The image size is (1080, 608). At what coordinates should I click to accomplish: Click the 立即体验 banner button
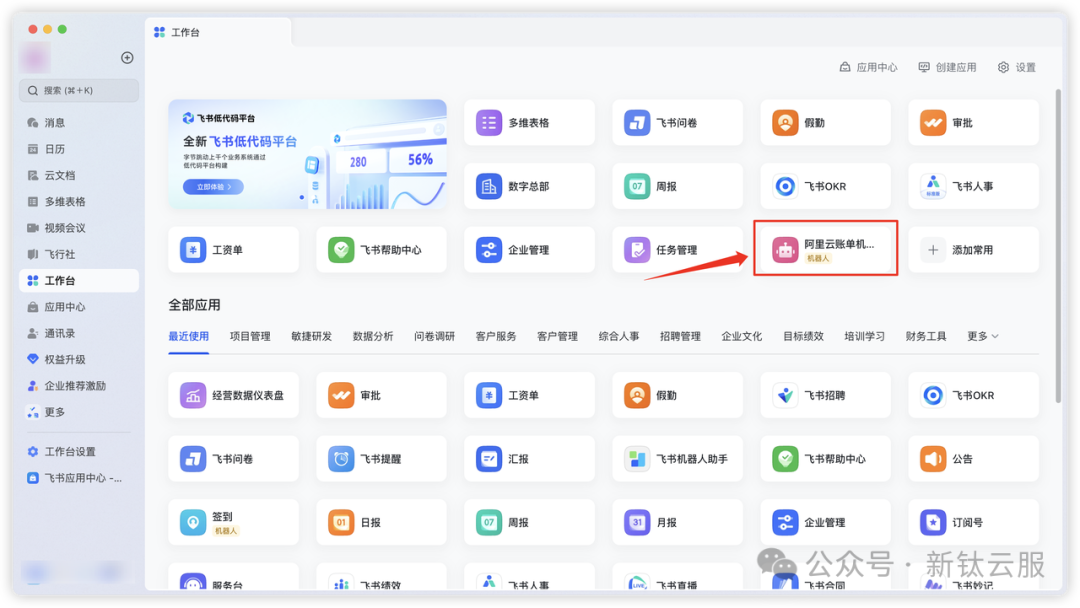[x=213, y=187]
